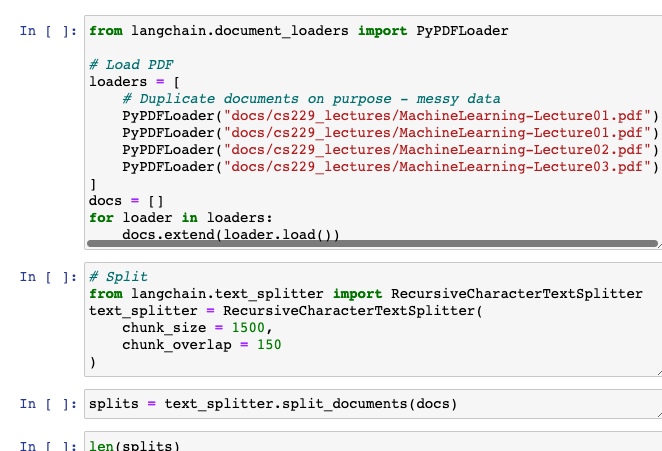662x451 pixels.
Task: Click the horizontal scrollbar in first cell
Action: pyautogui.click(x=372, y=244)
